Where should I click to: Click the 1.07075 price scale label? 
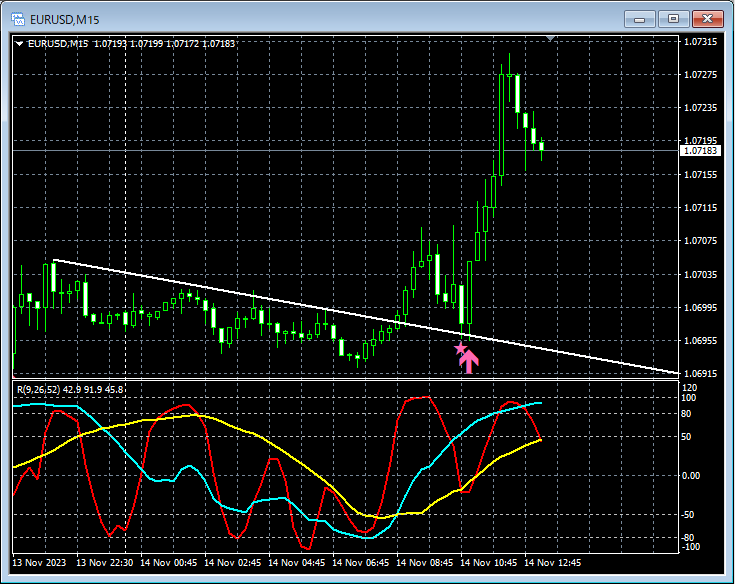coord(701,241)
